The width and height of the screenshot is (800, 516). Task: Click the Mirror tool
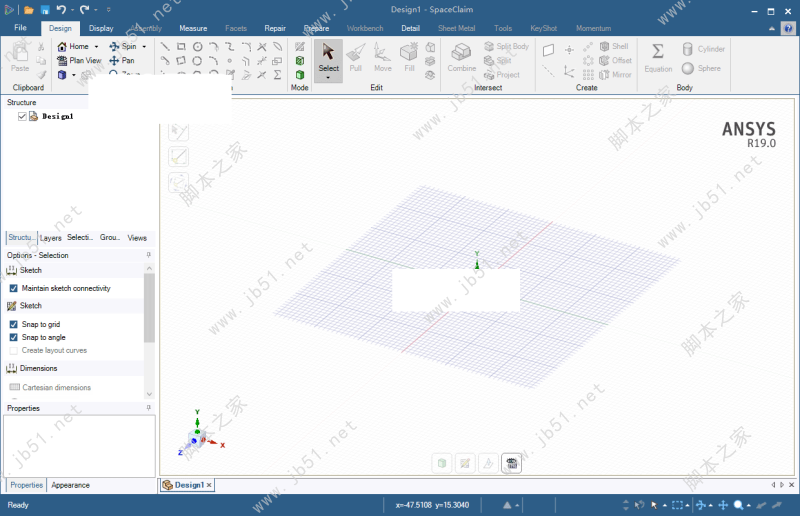tap(615, 75)
